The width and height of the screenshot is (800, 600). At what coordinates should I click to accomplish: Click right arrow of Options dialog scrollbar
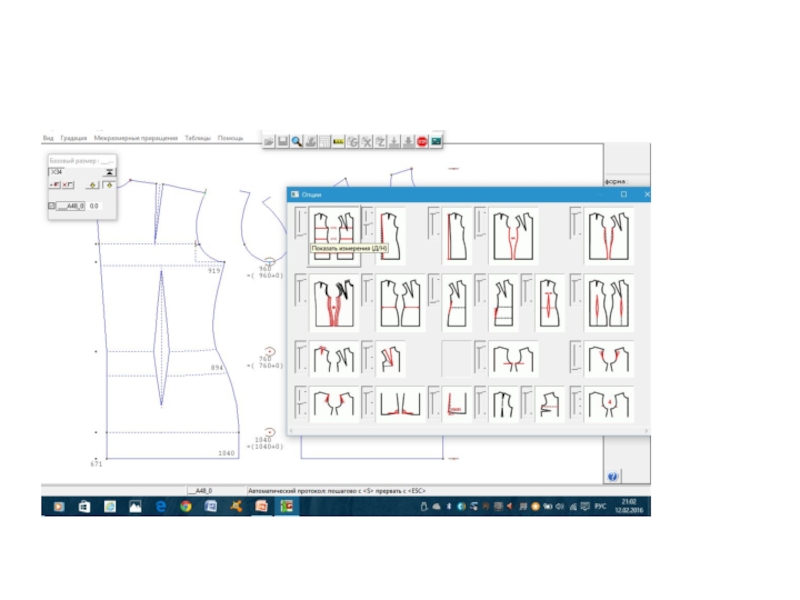pos(646,431)
